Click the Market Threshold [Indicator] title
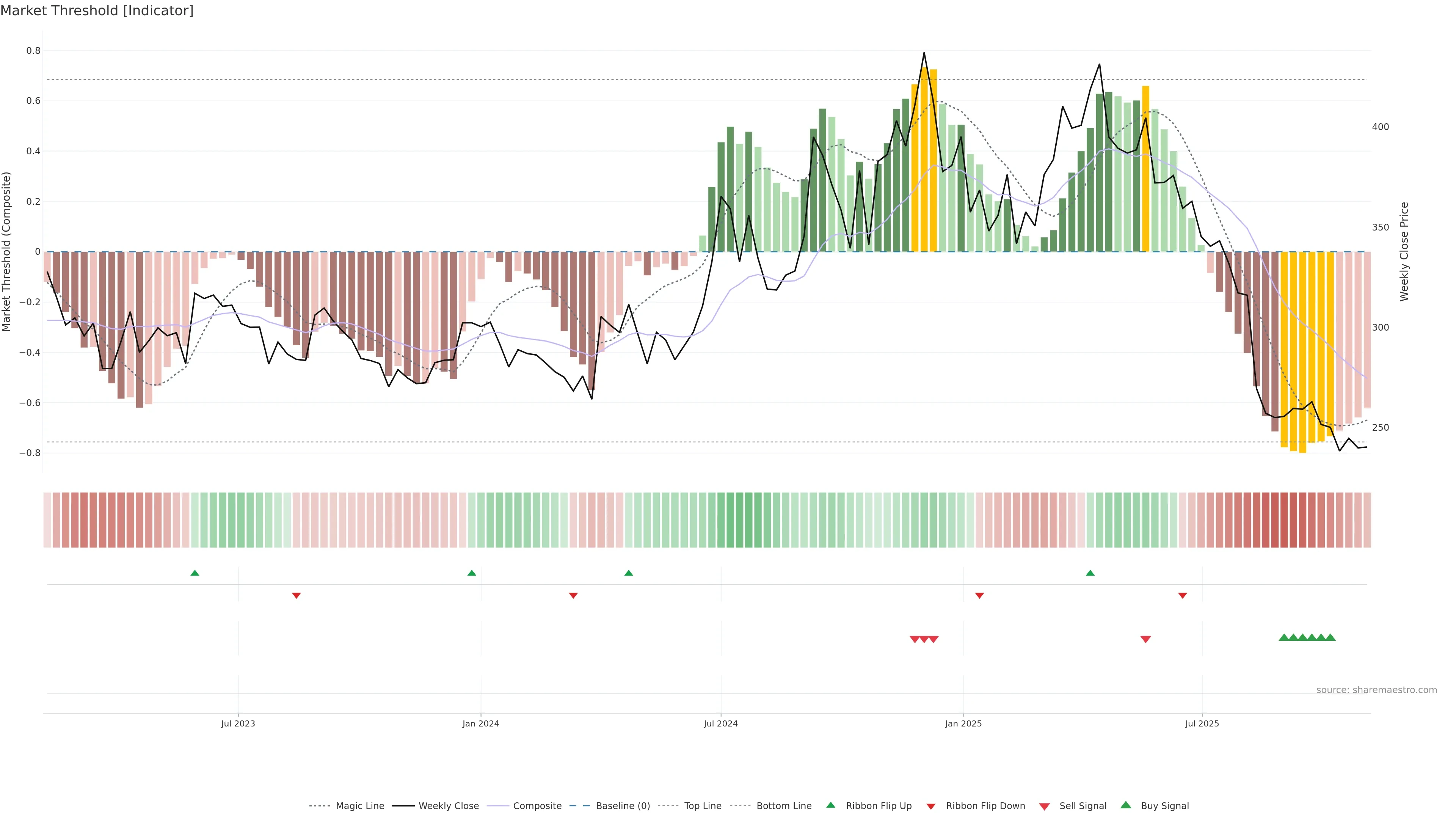 pyautogui.click(x=97, y=11)
